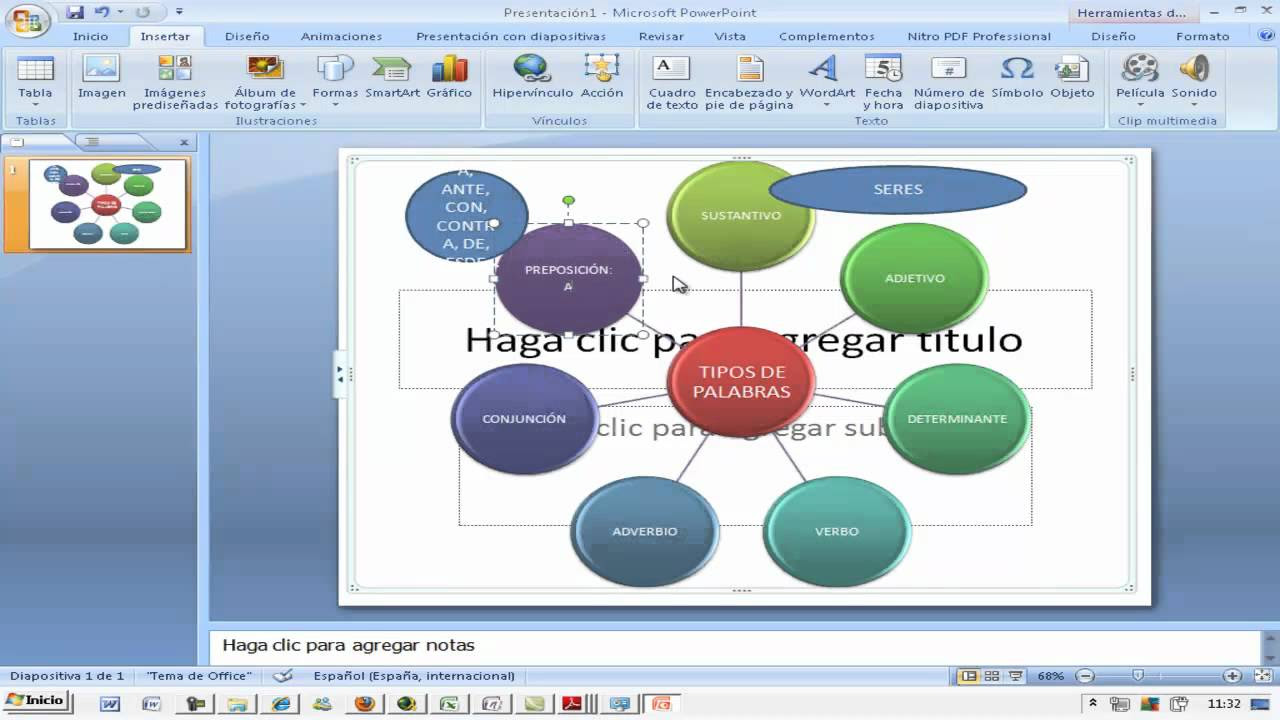
Task: Insert Número de diapositiva
Action: (949, 82)
